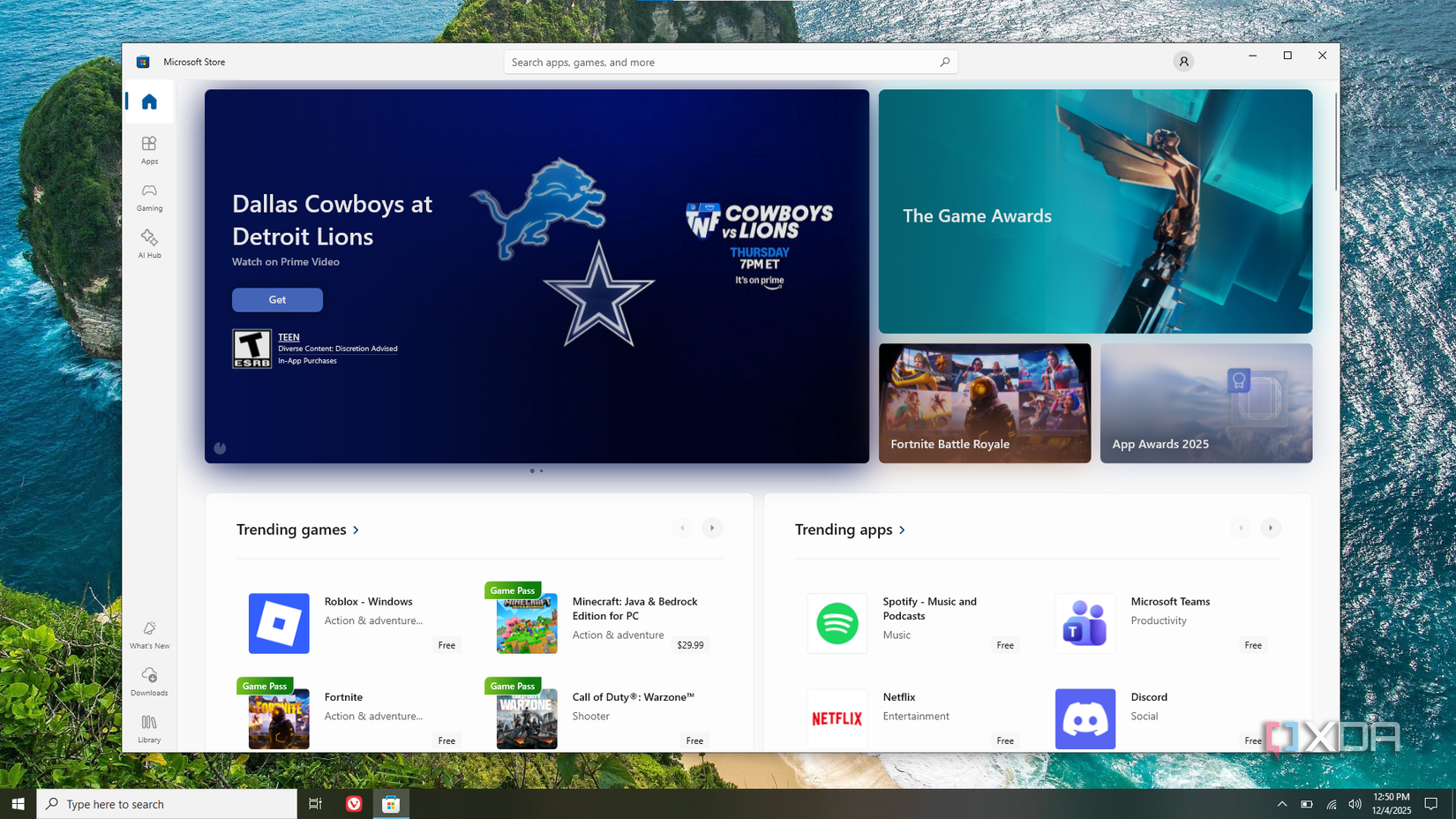Click the Call of Duty: Warzone title

pyautogui.click(x=633, y=697)
